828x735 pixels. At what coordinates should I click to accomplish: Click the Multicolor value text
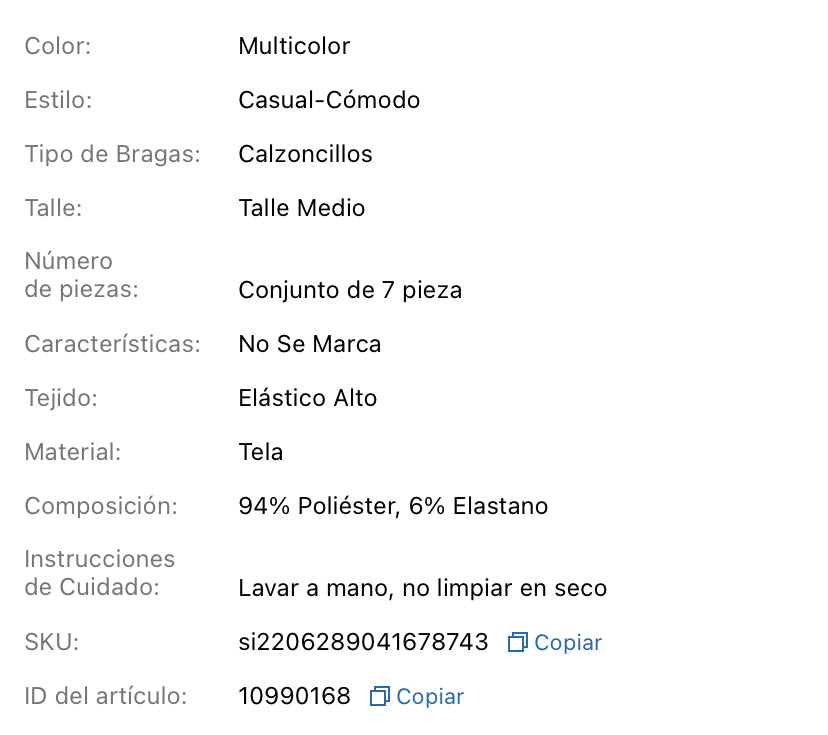point(294,46)
